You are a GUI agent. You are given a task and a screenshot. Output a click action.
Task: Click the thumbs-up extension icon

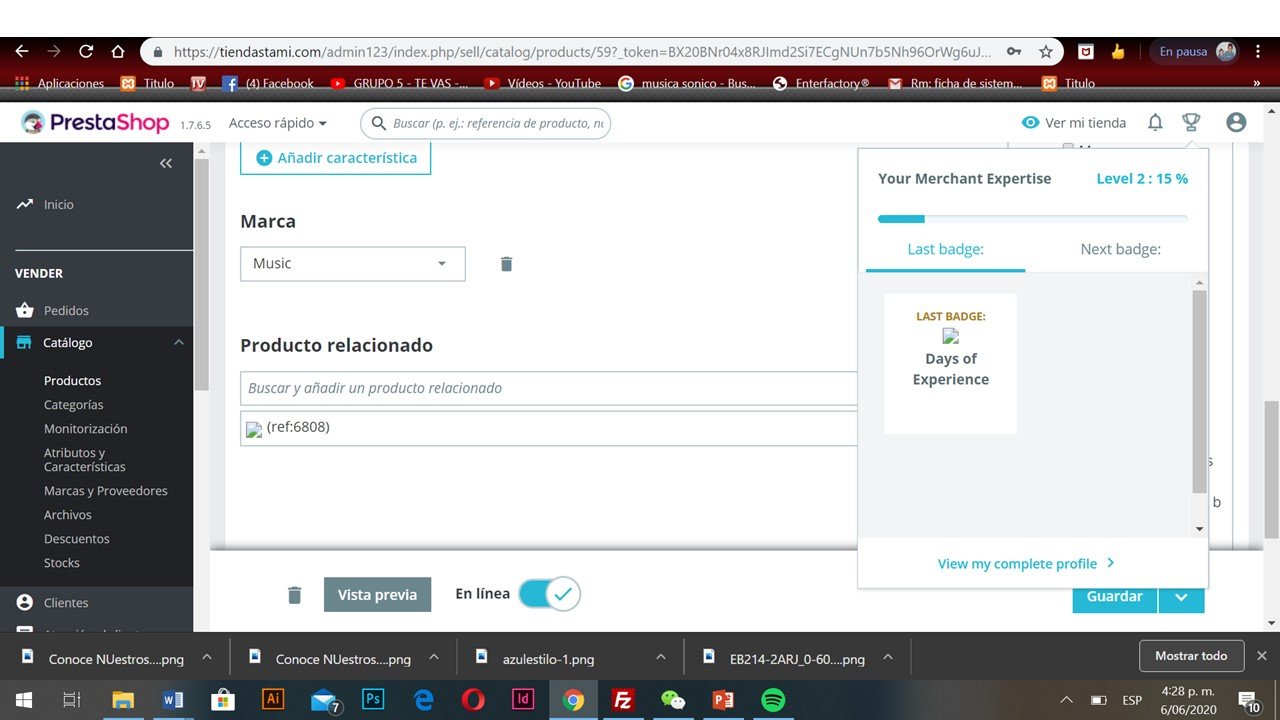coord(1118,51)
